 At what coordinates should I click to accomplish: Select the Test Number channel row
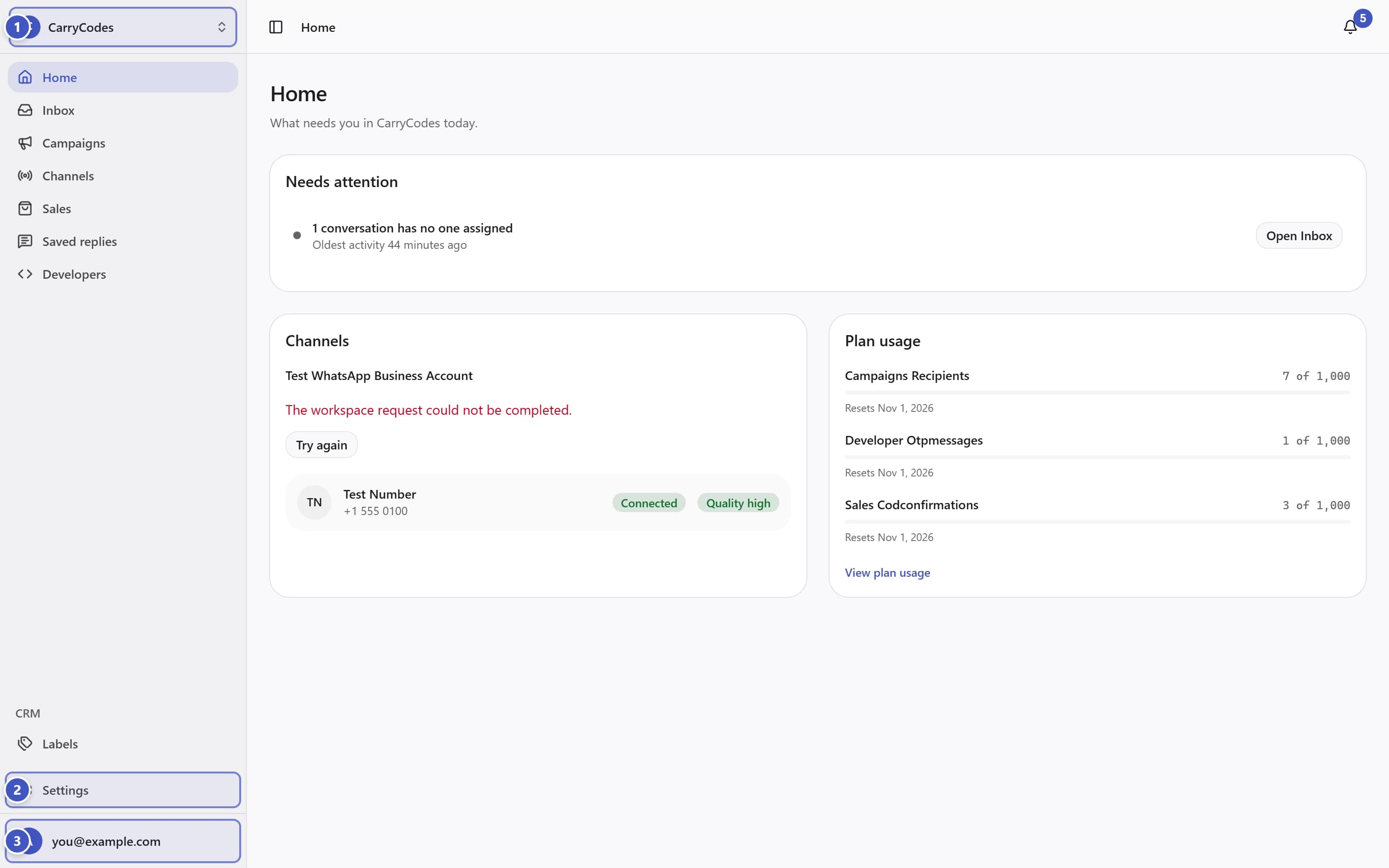click(538, 502)
